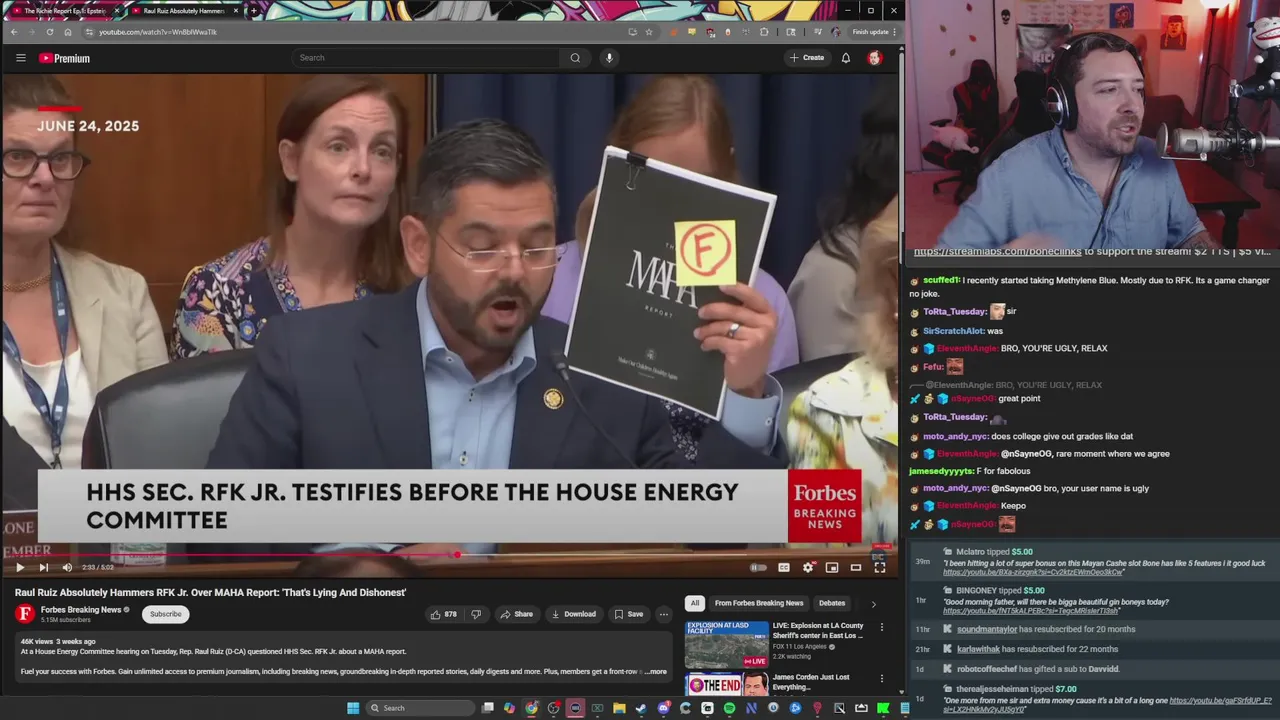Toggle closed captions in player
Viewport: 1280px width, 720px height.
pyautogui.click(x=783, y=567)
